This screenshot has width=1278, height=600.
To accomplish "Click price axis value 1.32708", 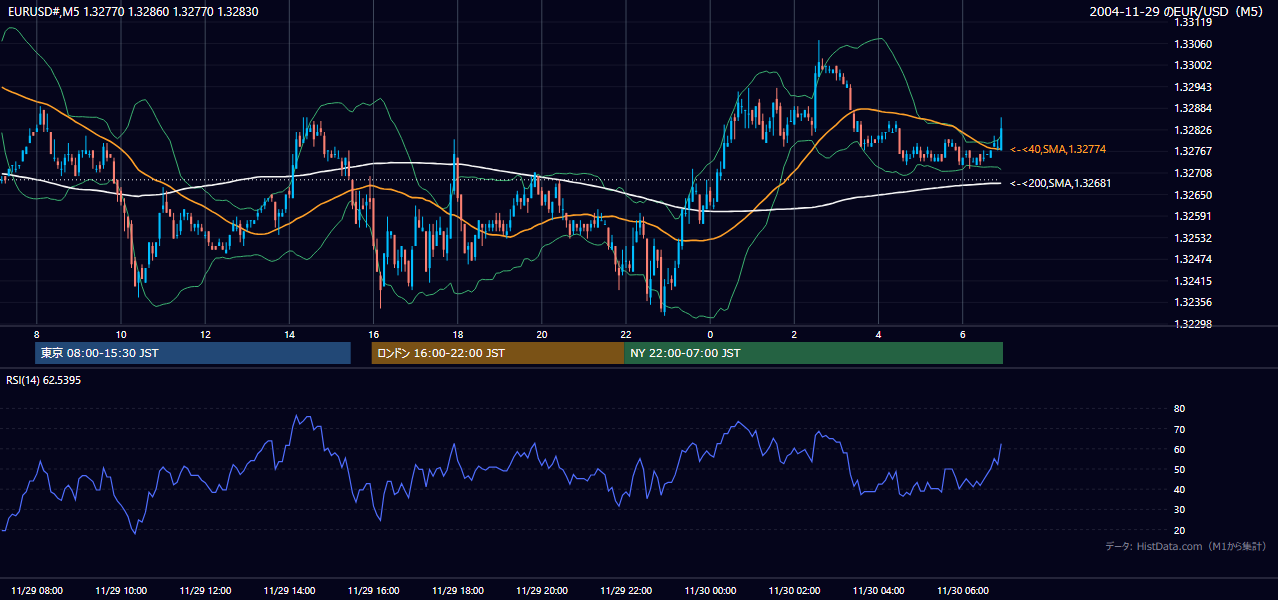I will point(1194,173).
